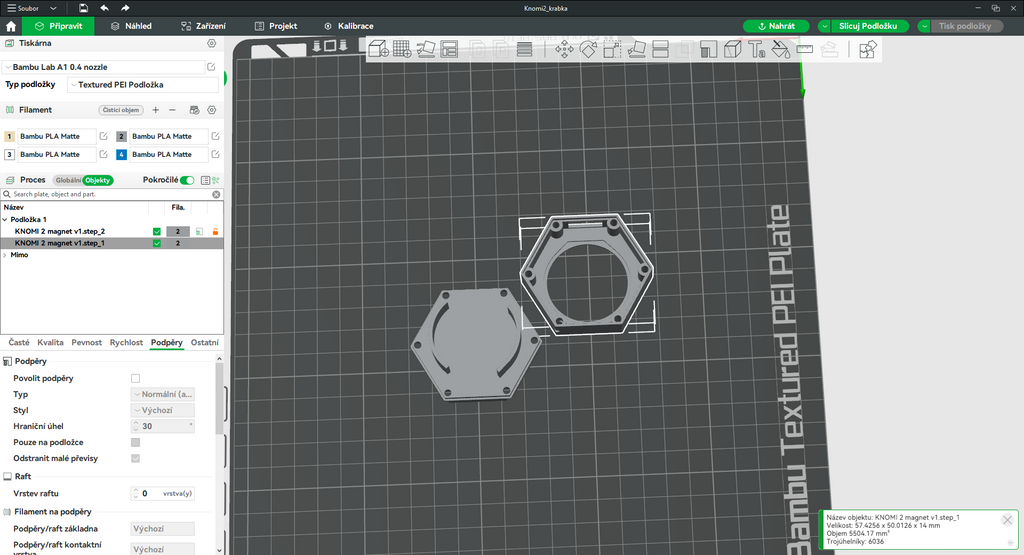Open the Textured PEI Podložka dropdown
The width and height of the screenshot is (1024, 555).
(143, 85)
